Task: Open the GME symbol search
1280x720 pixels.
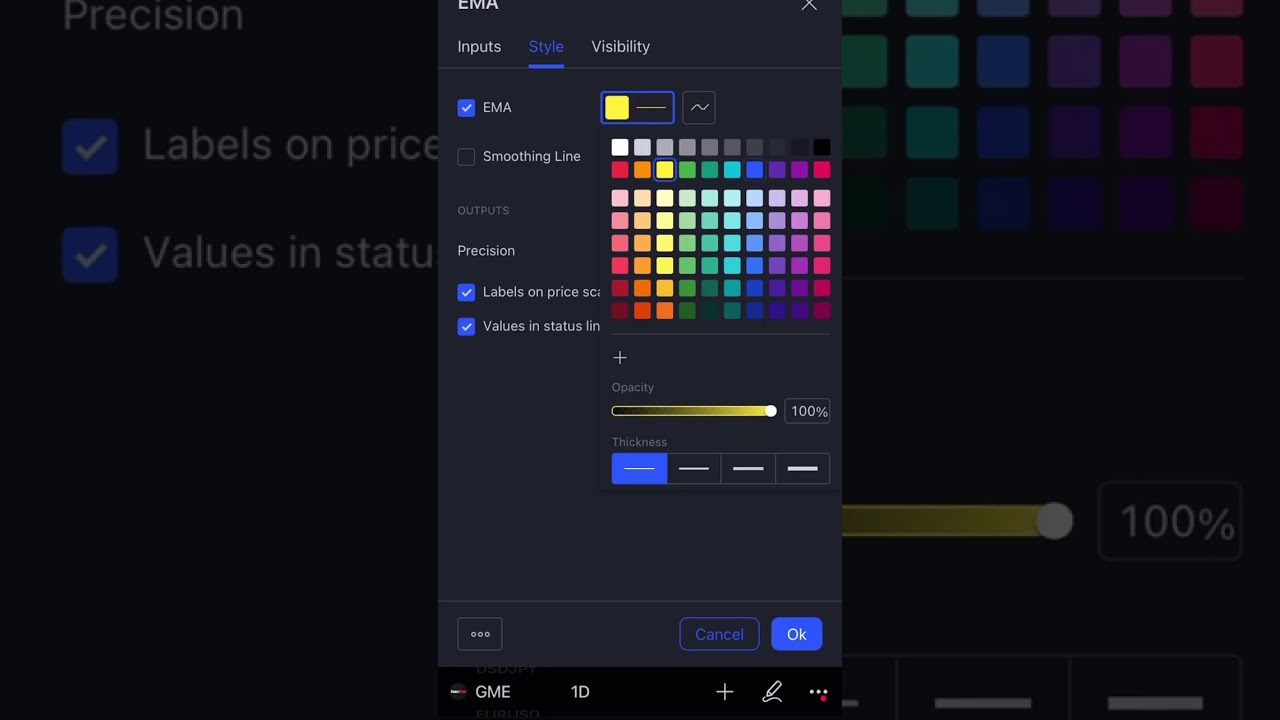Action: tap(493, 692)
